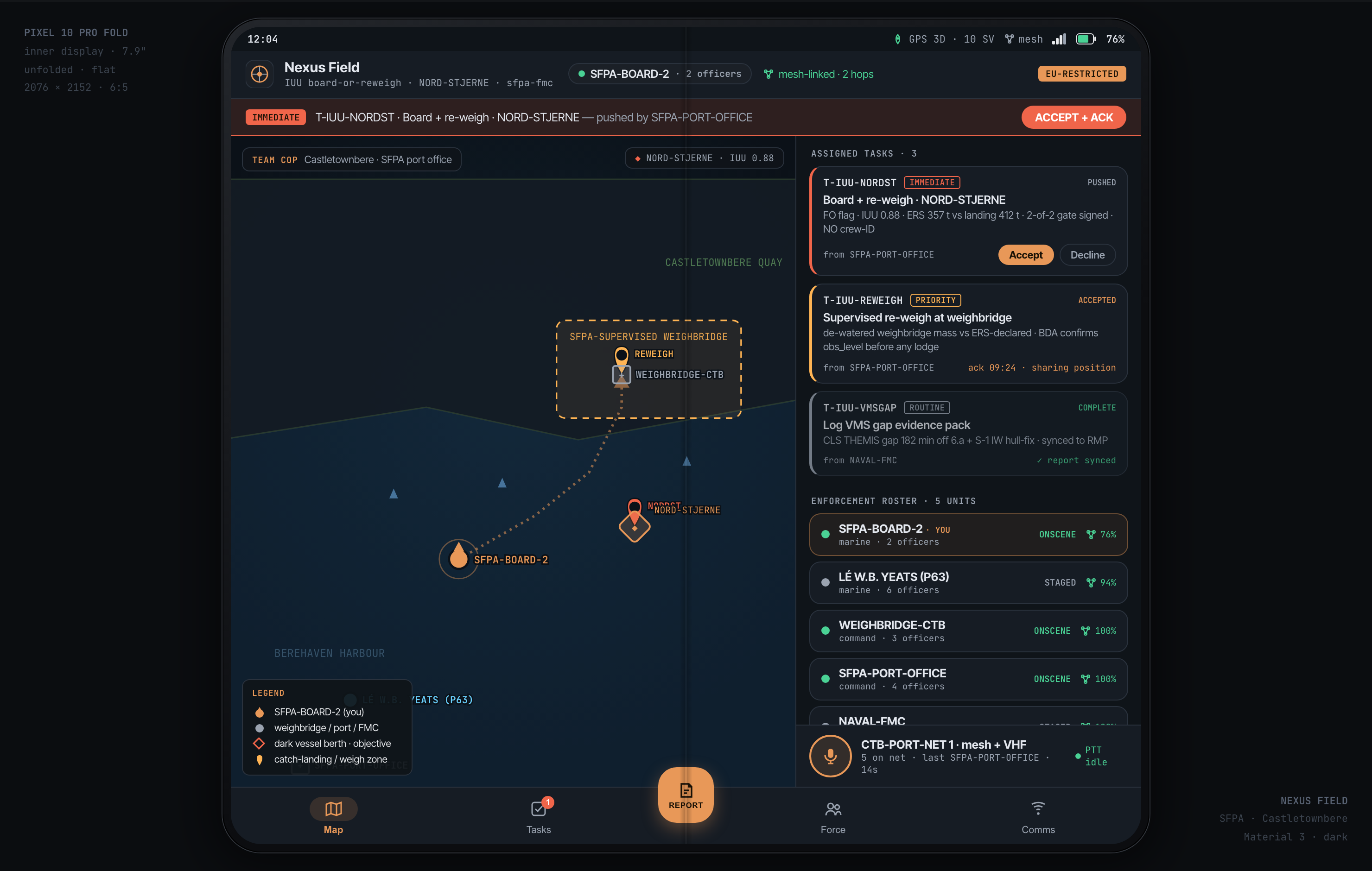The image size is (1372, 871).
Task: Tap the Tasks checkmark icon with badge
Action: coord(539,808)
